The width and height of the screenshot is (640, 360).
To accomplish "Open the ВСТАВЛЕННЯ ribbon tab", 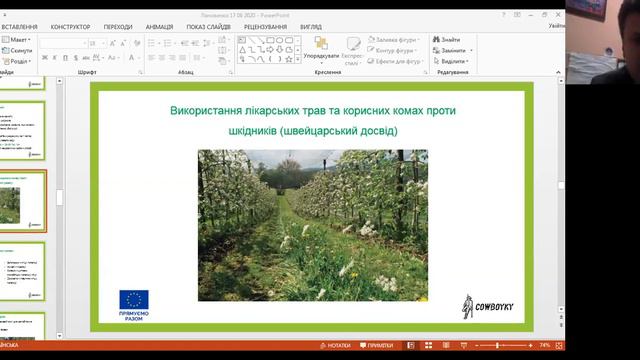I will [x=19, y=27].
